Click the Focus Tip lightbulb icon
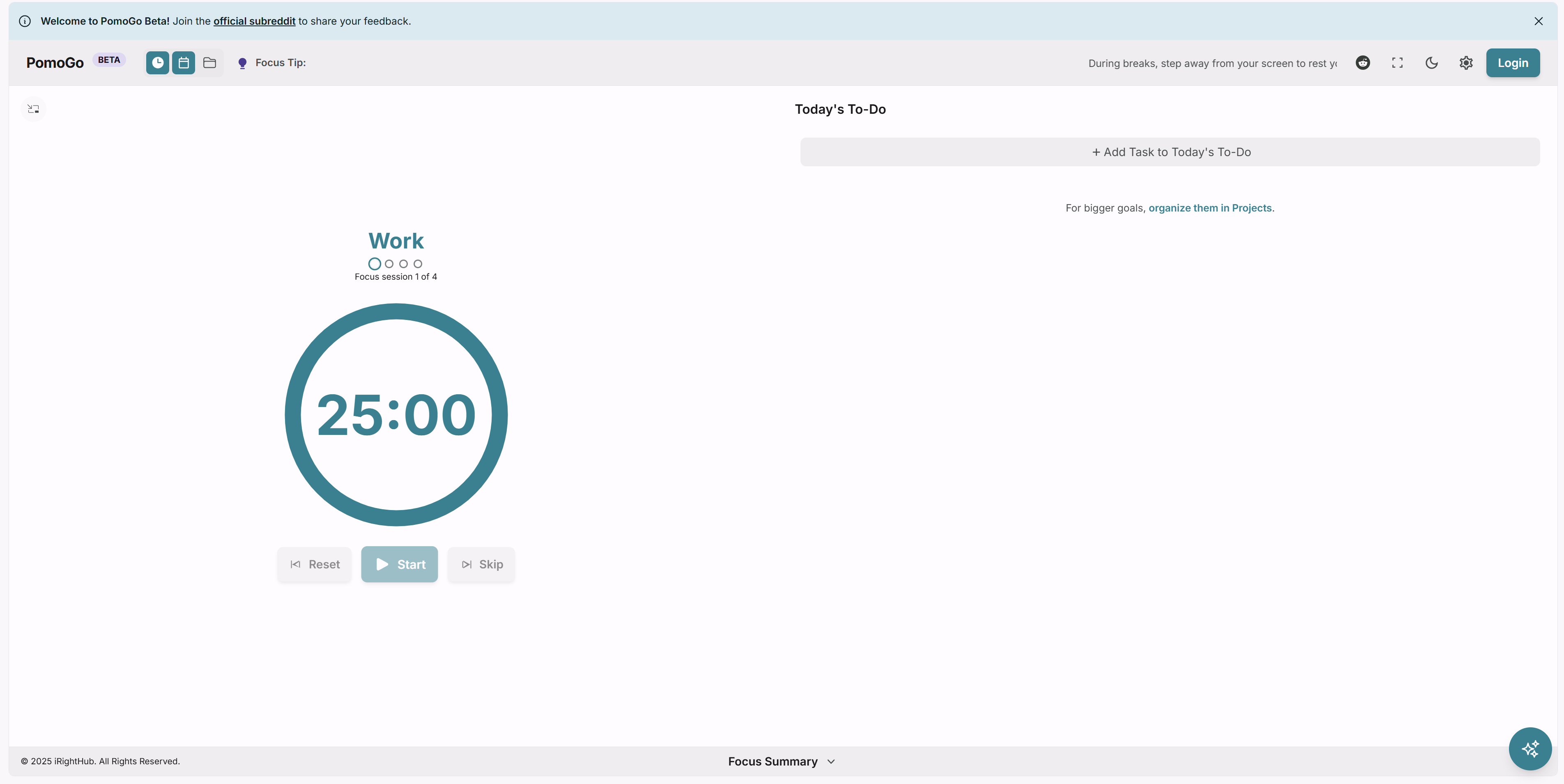The height and width of the screenshot is (784, 1564). (242, 63)
